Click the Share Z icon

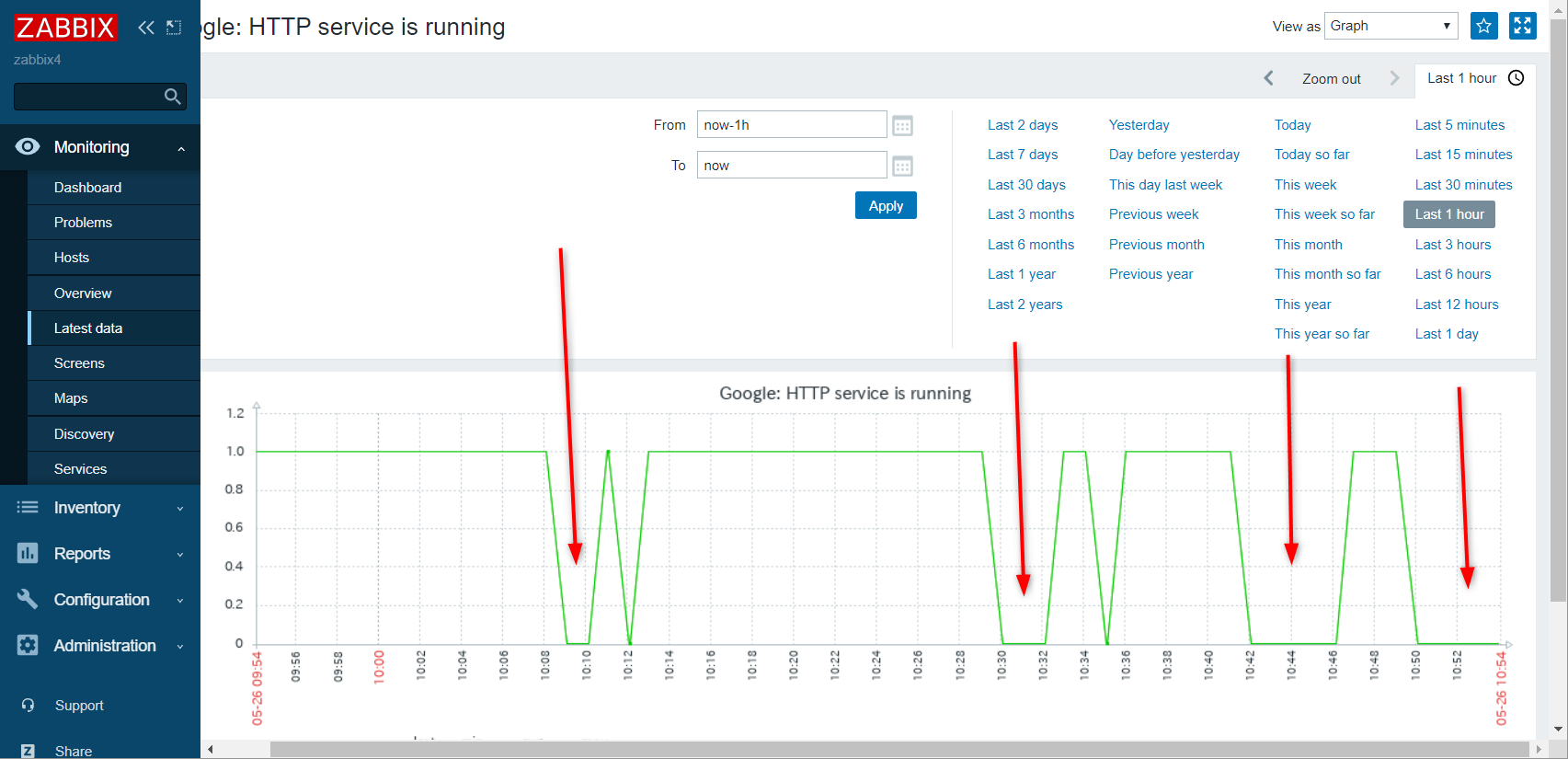28,752
